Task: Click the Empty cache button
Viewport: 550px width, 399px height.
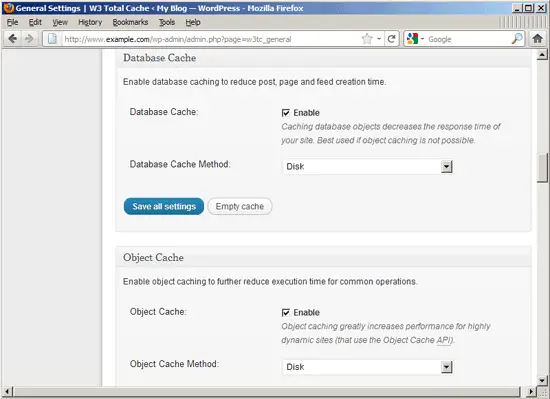Action: 240,207
